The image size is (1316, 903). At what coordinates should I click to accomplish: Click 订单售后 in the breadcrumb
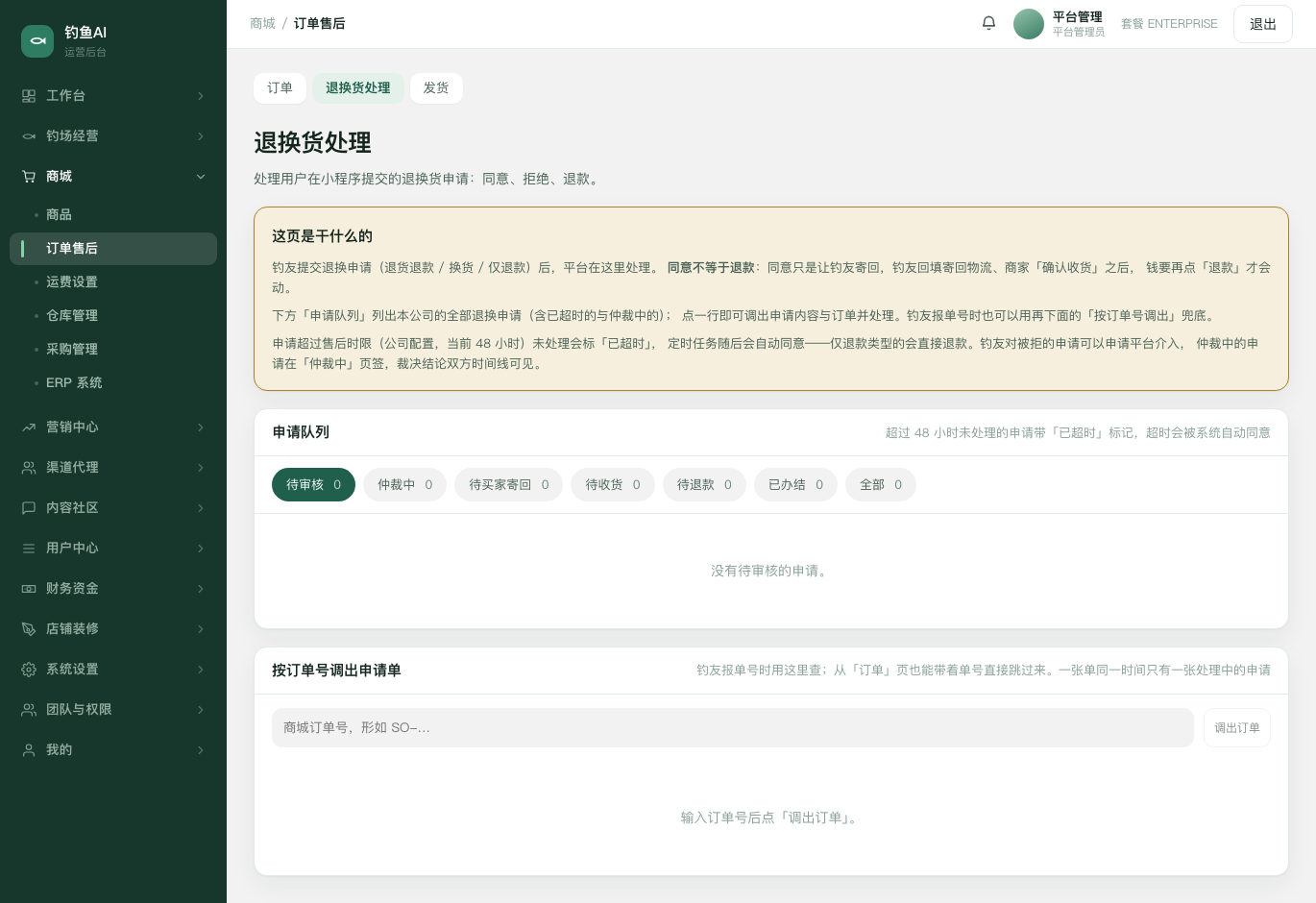coord(319,24)
